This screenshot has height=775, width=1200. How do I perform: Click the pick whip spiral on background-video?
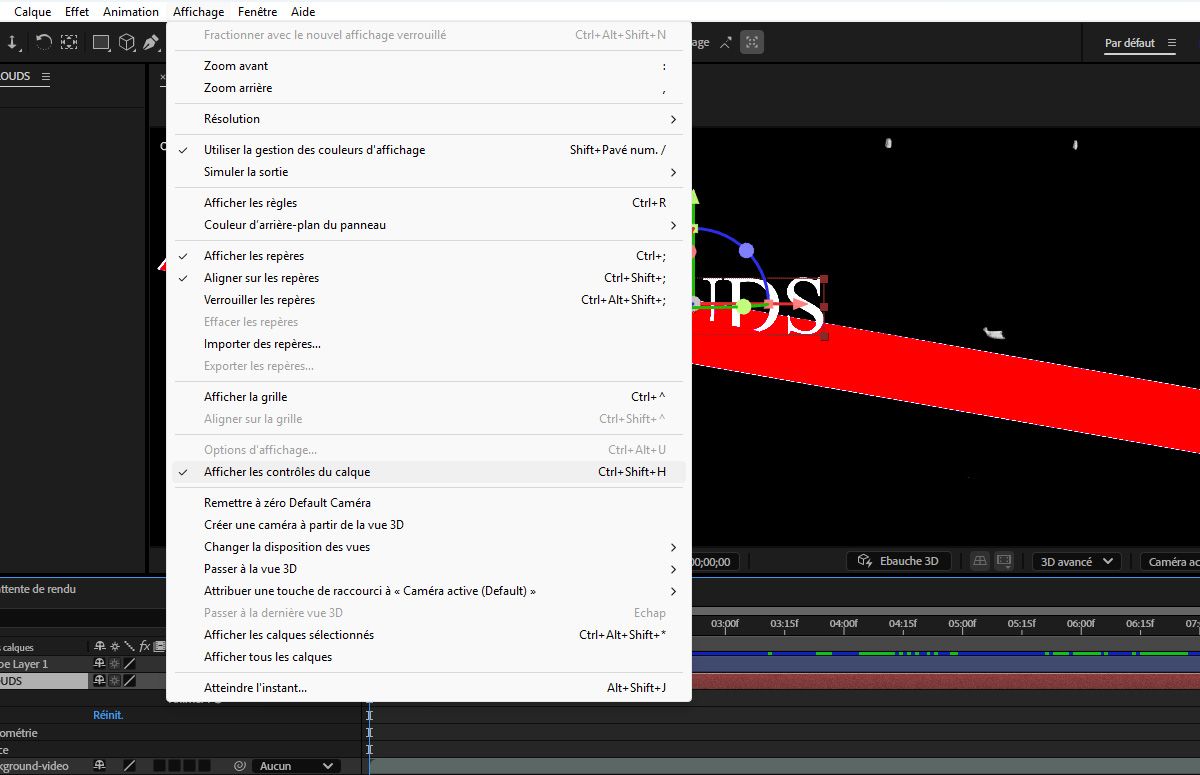pyautogui.click(x=239, y=766)
